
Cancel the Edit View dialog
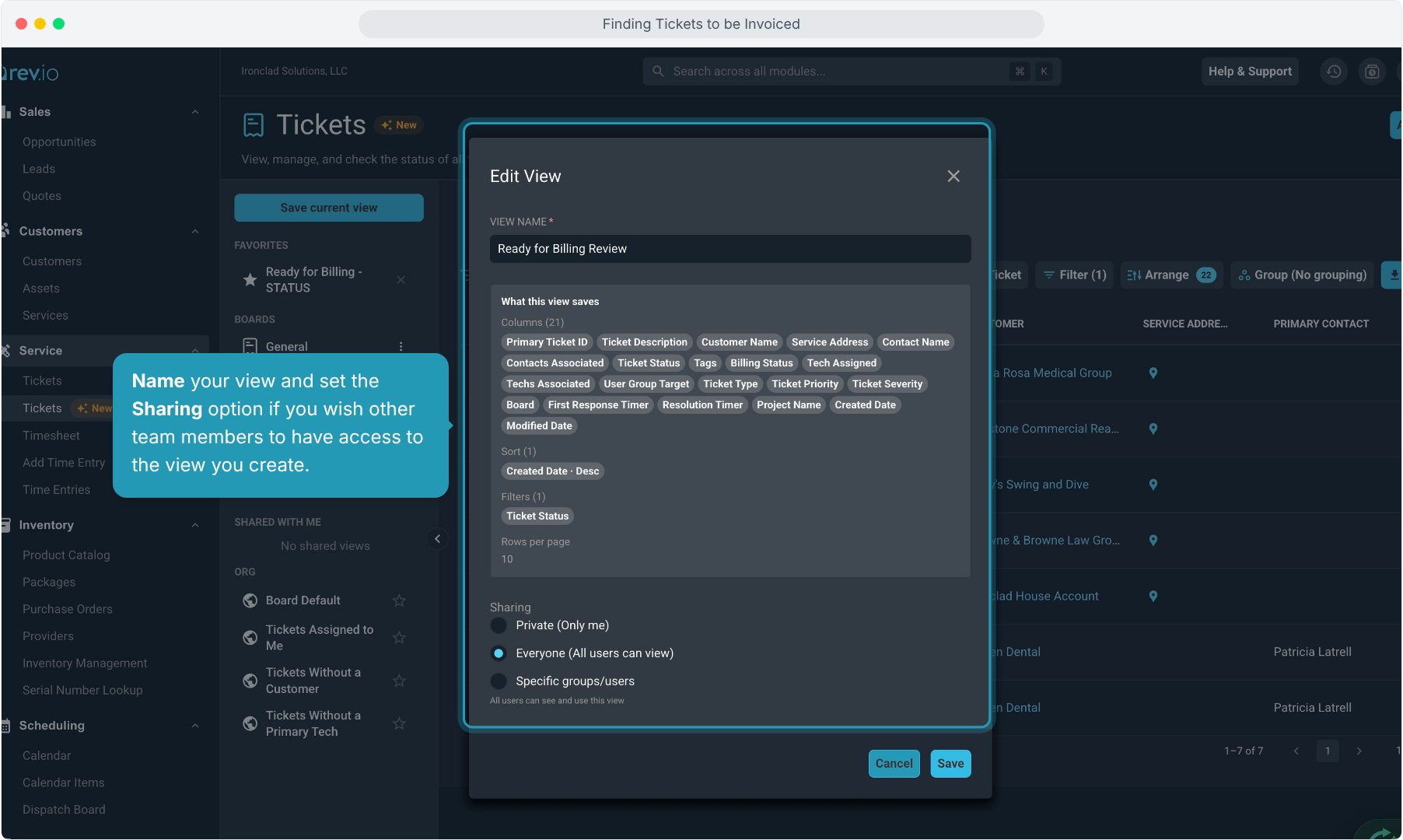894,764
